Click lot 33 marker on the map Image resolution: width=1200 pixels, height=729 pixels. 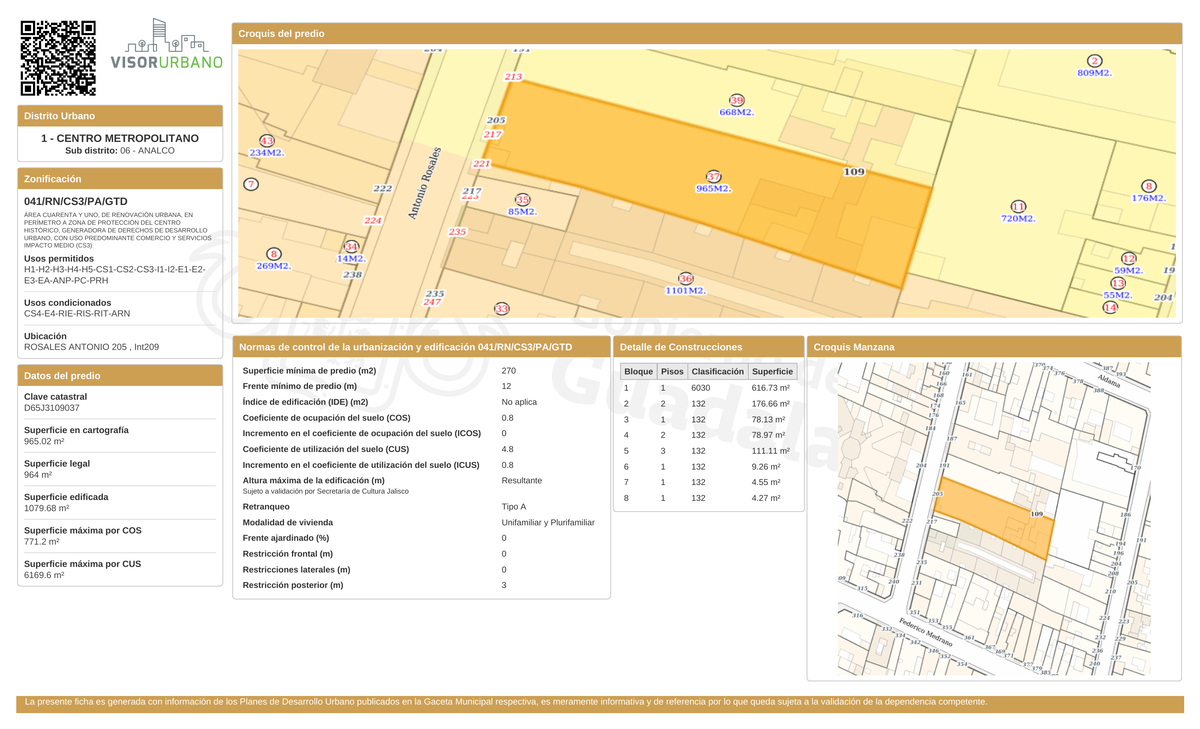tap(502, 309)
